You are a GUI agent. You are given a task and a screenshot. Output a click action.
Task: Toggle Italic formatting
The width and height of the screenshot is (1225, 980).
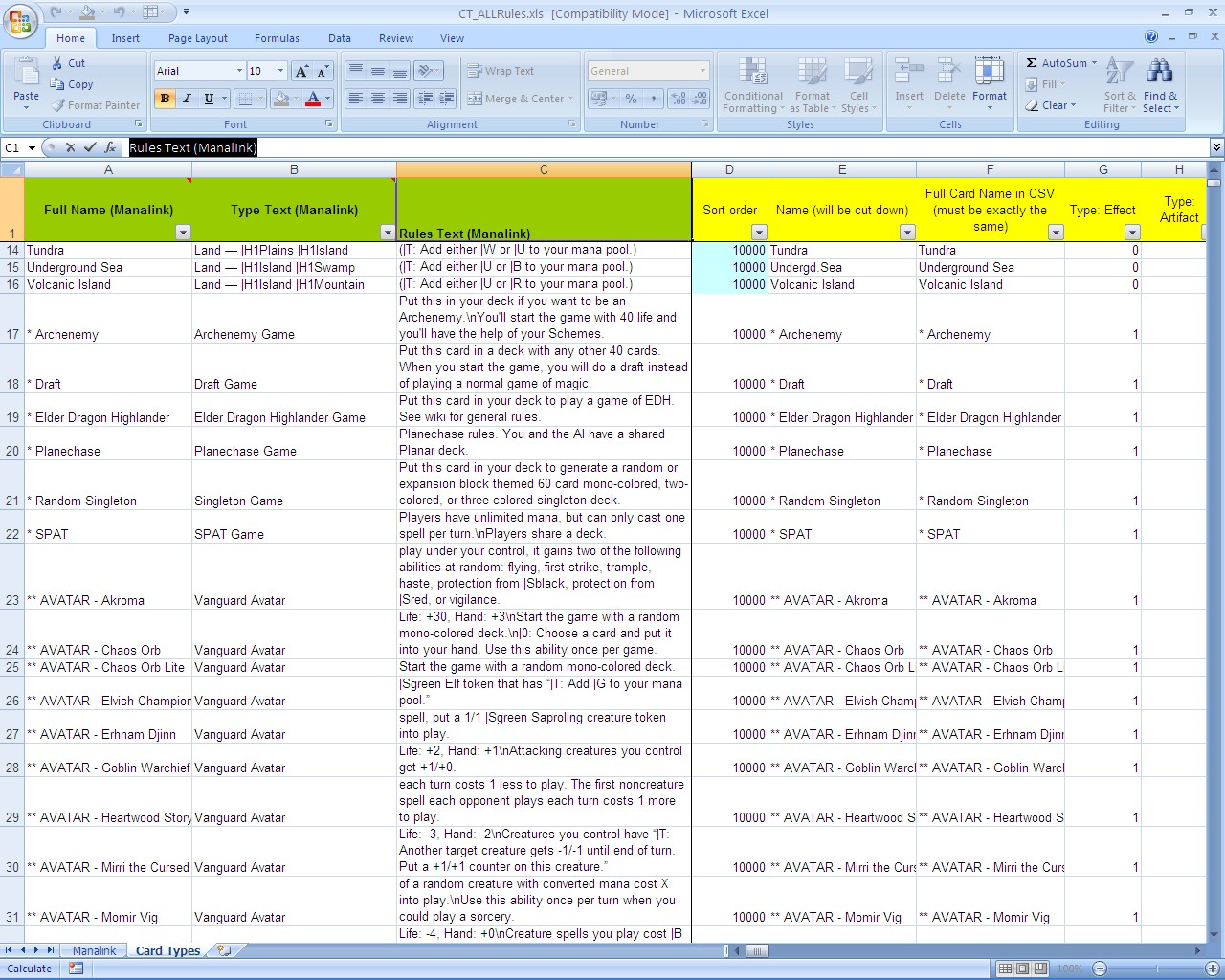[187, 99]
